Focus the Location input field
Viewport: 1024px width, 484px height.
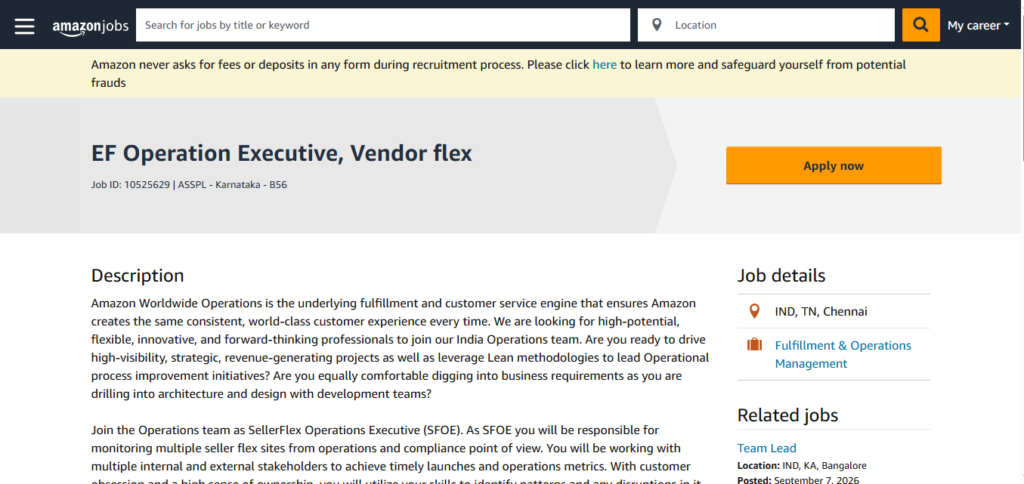[x=766, y=25]
